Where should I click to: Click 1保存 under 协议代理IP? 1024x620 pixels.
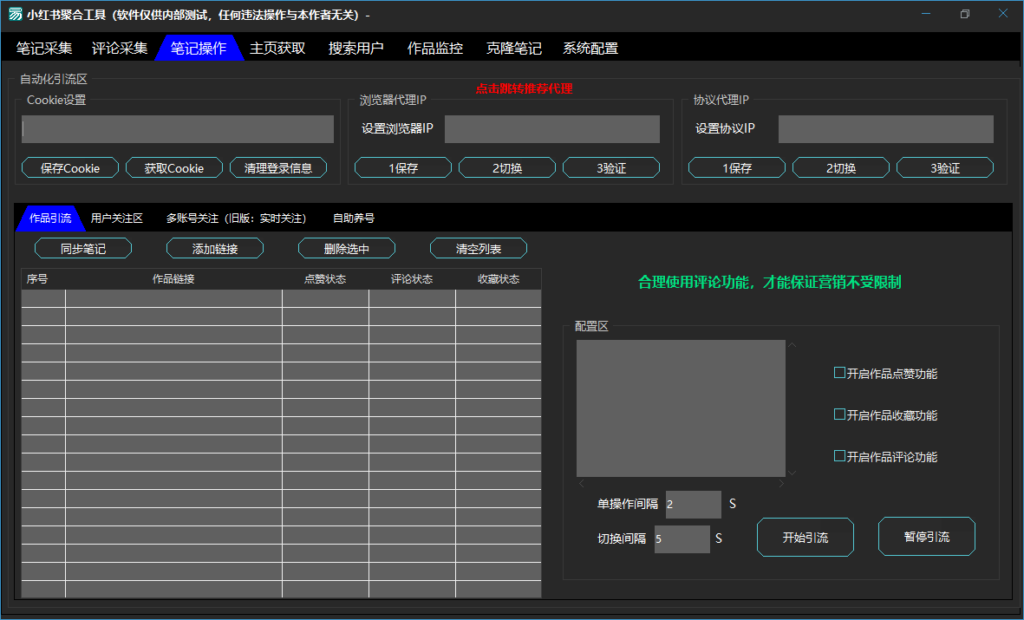coord(737,168)
